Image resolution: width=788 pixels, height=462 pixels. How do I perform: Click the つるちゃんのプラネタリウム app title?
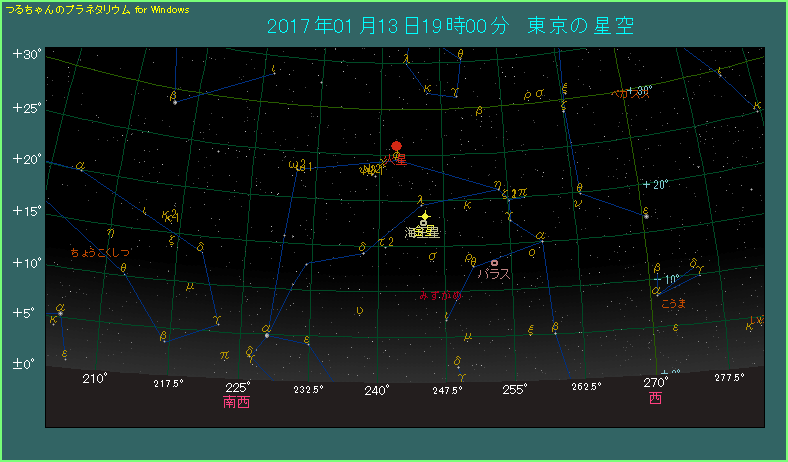pyautogui.click(x=98, y=9)
